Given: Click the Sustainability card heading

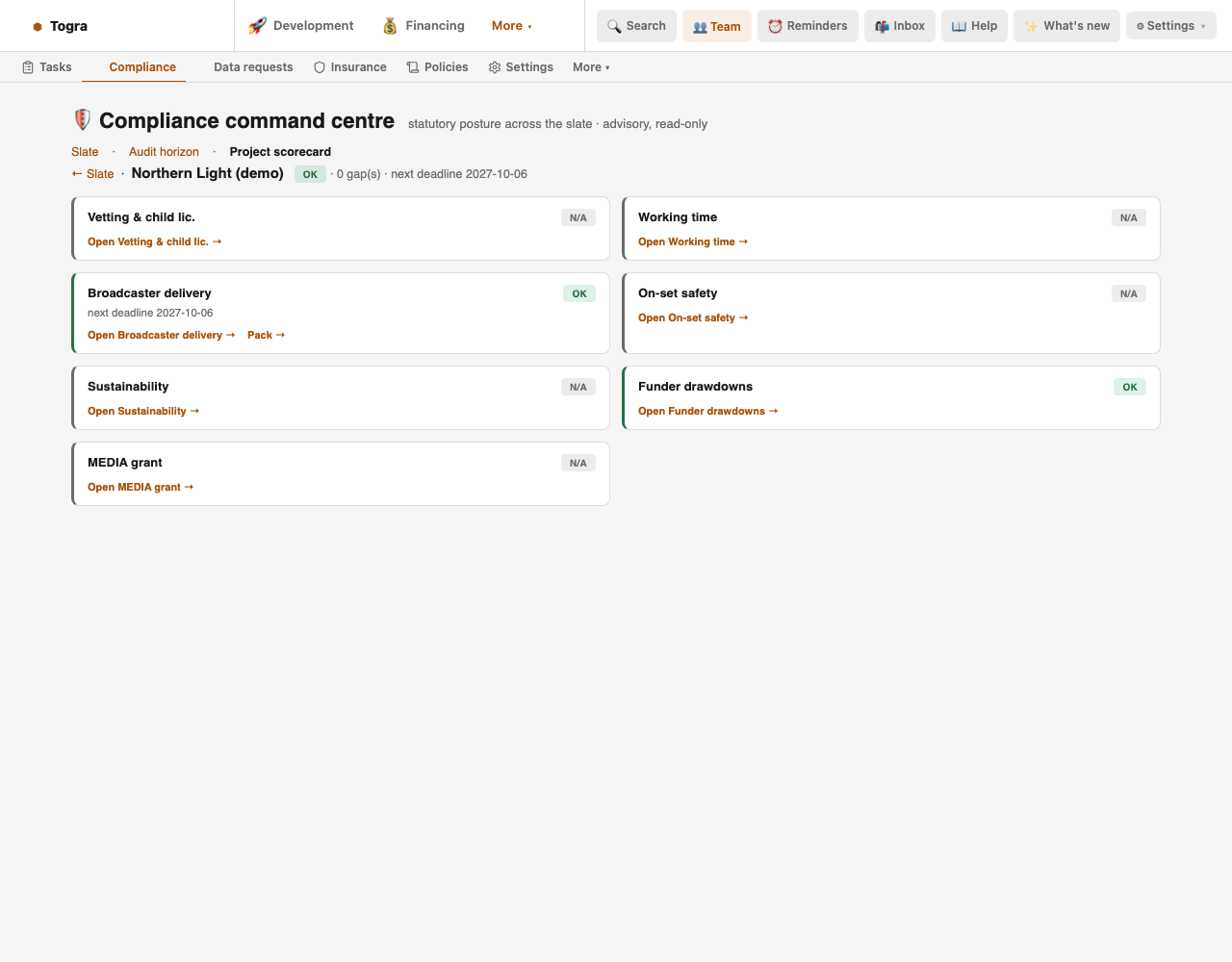Looking at the screenshot, I should click(128, 387).
